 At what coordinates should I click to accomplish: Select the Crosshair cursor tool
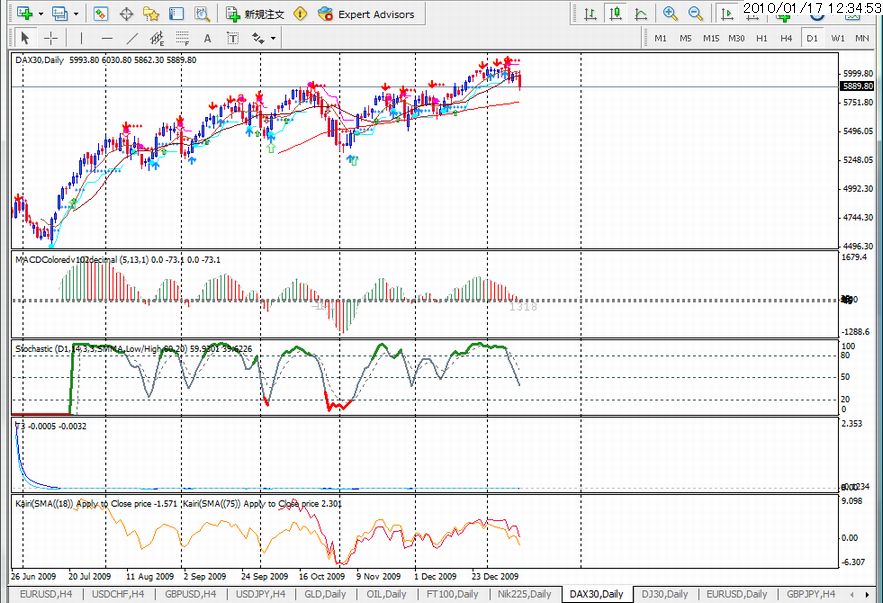[x=50, y=38]
